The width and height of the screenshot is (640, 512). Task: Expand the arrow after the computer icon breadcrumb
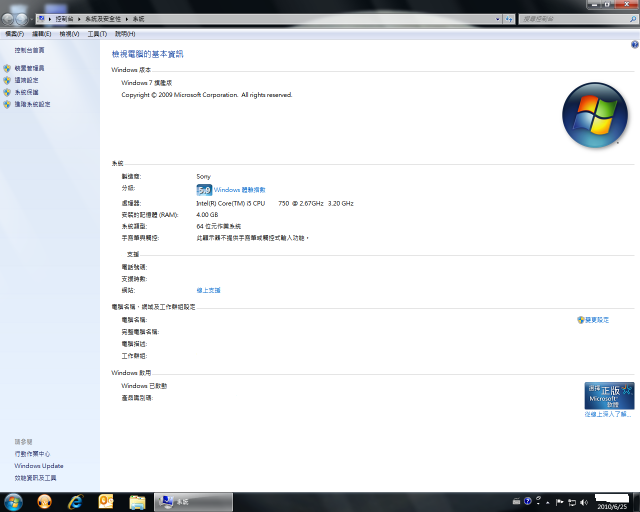50,19
